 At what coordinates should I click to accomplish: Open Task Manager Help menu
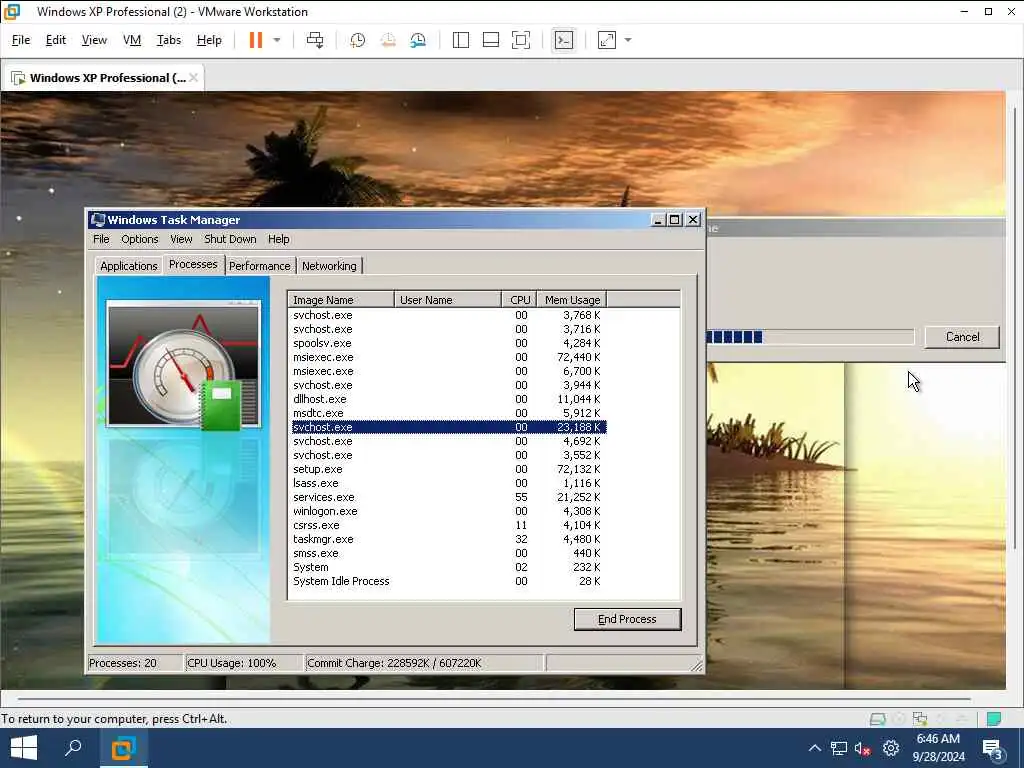[x=278, y=239]
